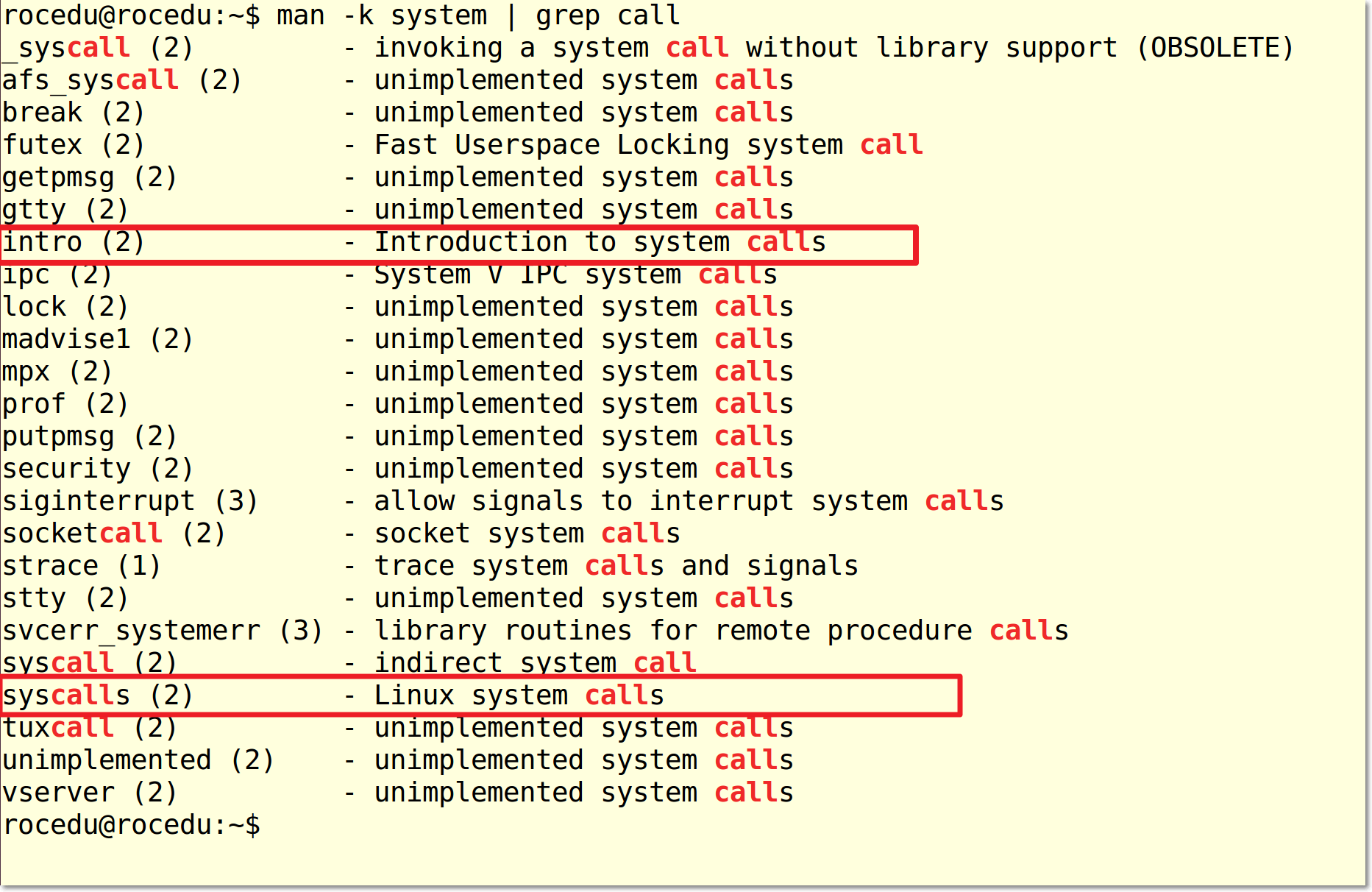Select the 'security (2)' entry

pyautogui.click(x=98, y=469)
